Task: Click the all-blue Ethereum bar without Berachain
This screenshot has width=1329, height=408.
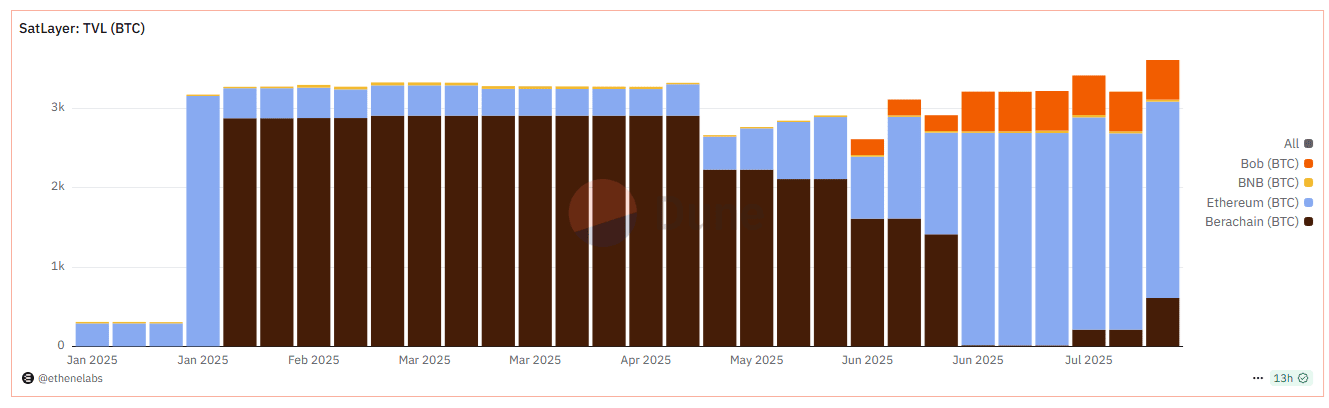Action: pyautogui.click(x=203, y=221)
